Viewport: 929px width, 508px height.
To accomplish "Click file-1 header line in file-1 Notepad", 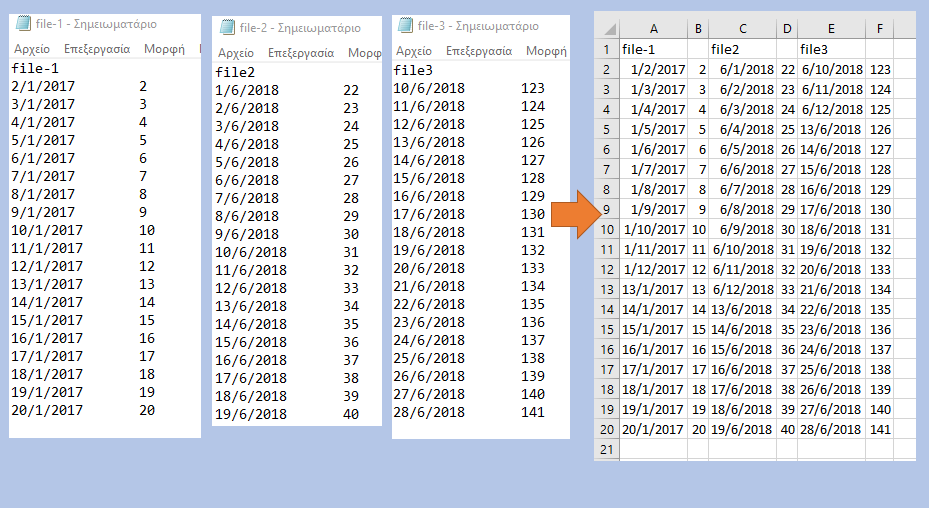I will (35, 68).
